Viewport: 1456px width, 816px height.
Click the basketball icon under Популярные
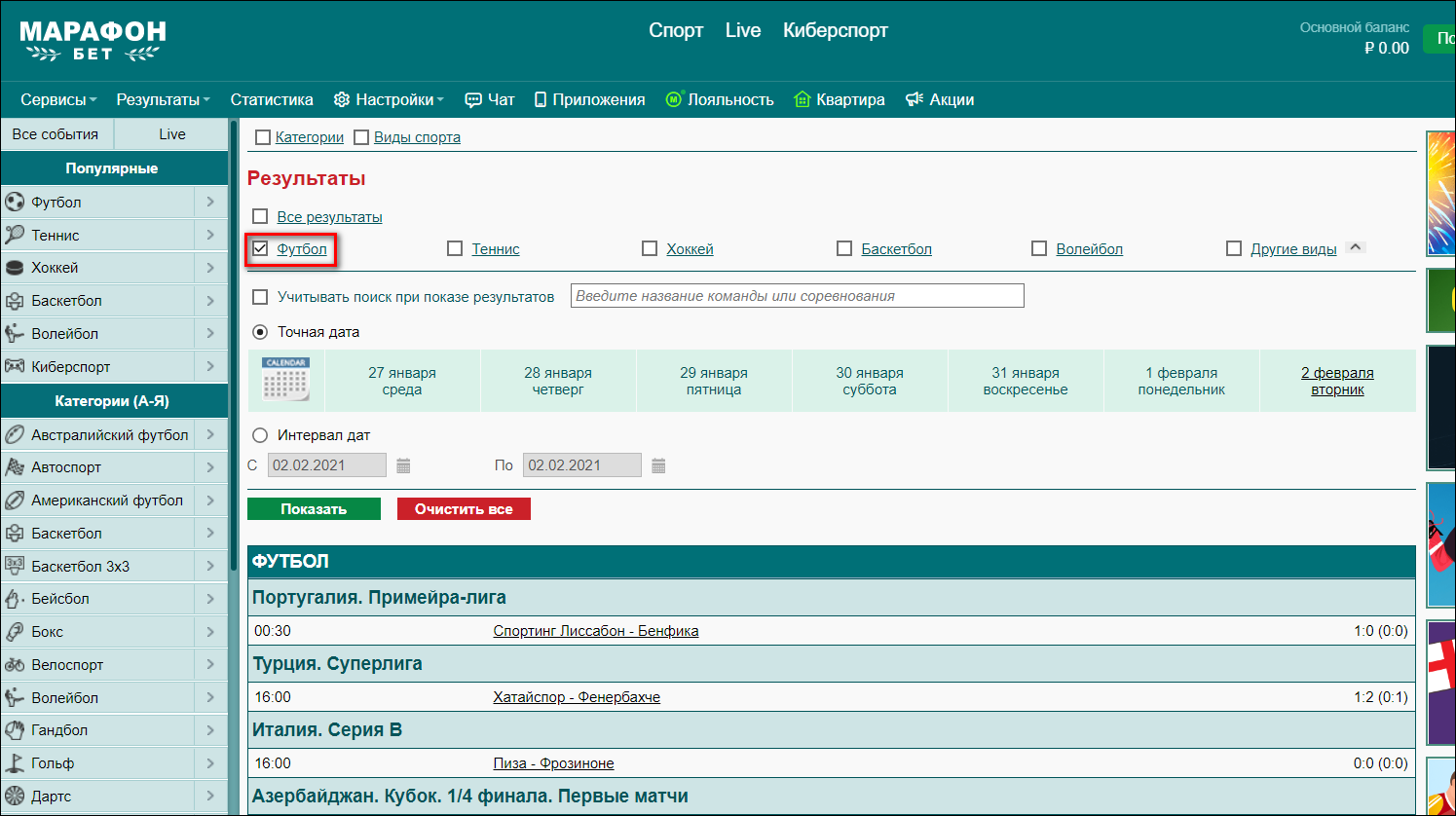pos(15,301)
